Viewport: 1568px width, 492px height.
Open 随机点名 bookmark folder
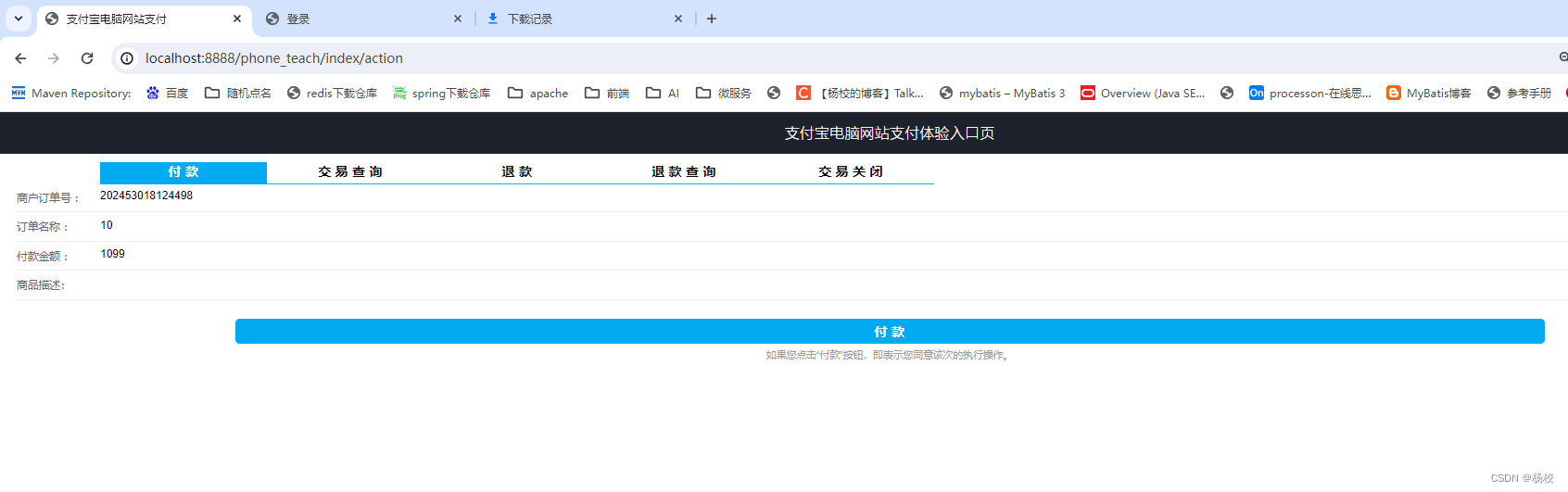[x=238, y=93]
